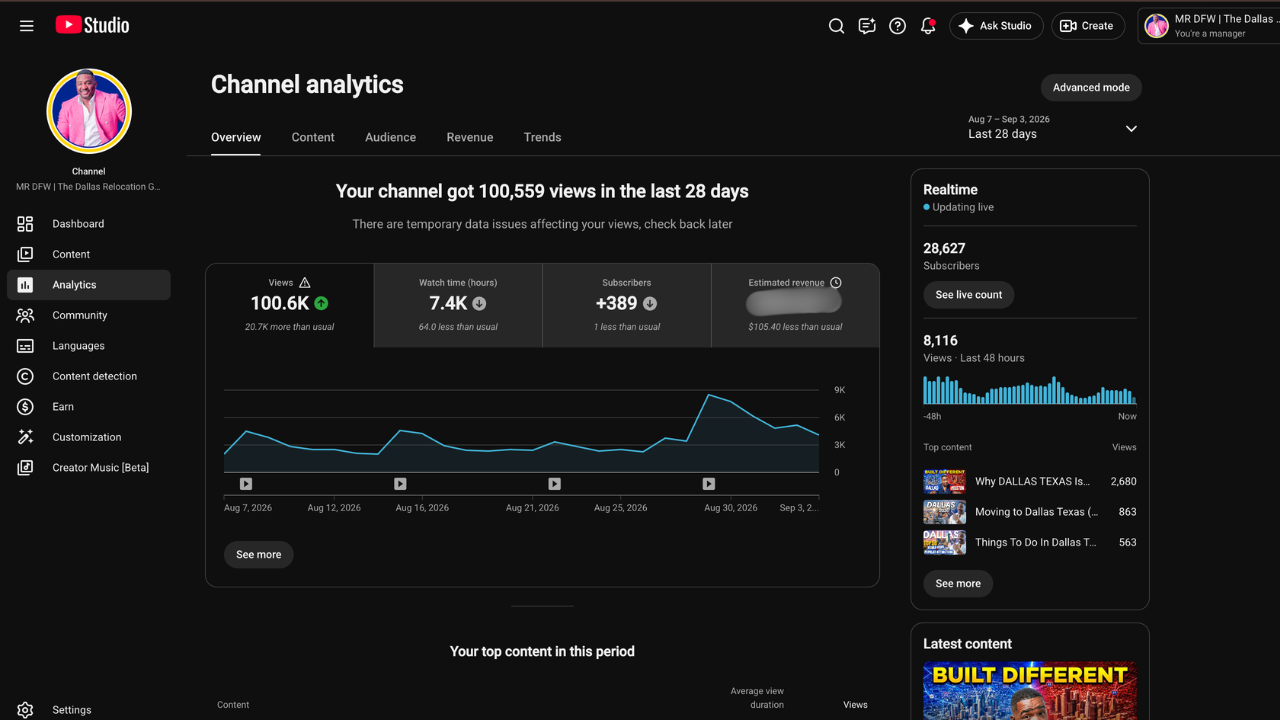Open the Earn section

pyautogui.click(x=89, y=407)
